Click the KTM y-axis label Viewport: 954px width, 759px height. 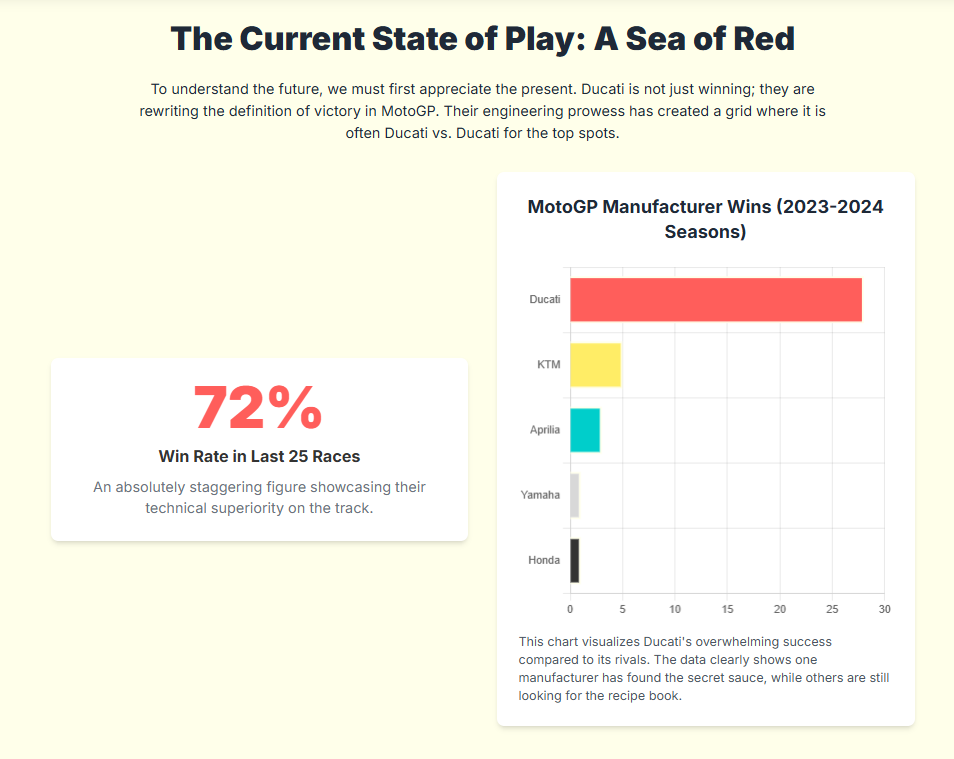pos(548,365)
